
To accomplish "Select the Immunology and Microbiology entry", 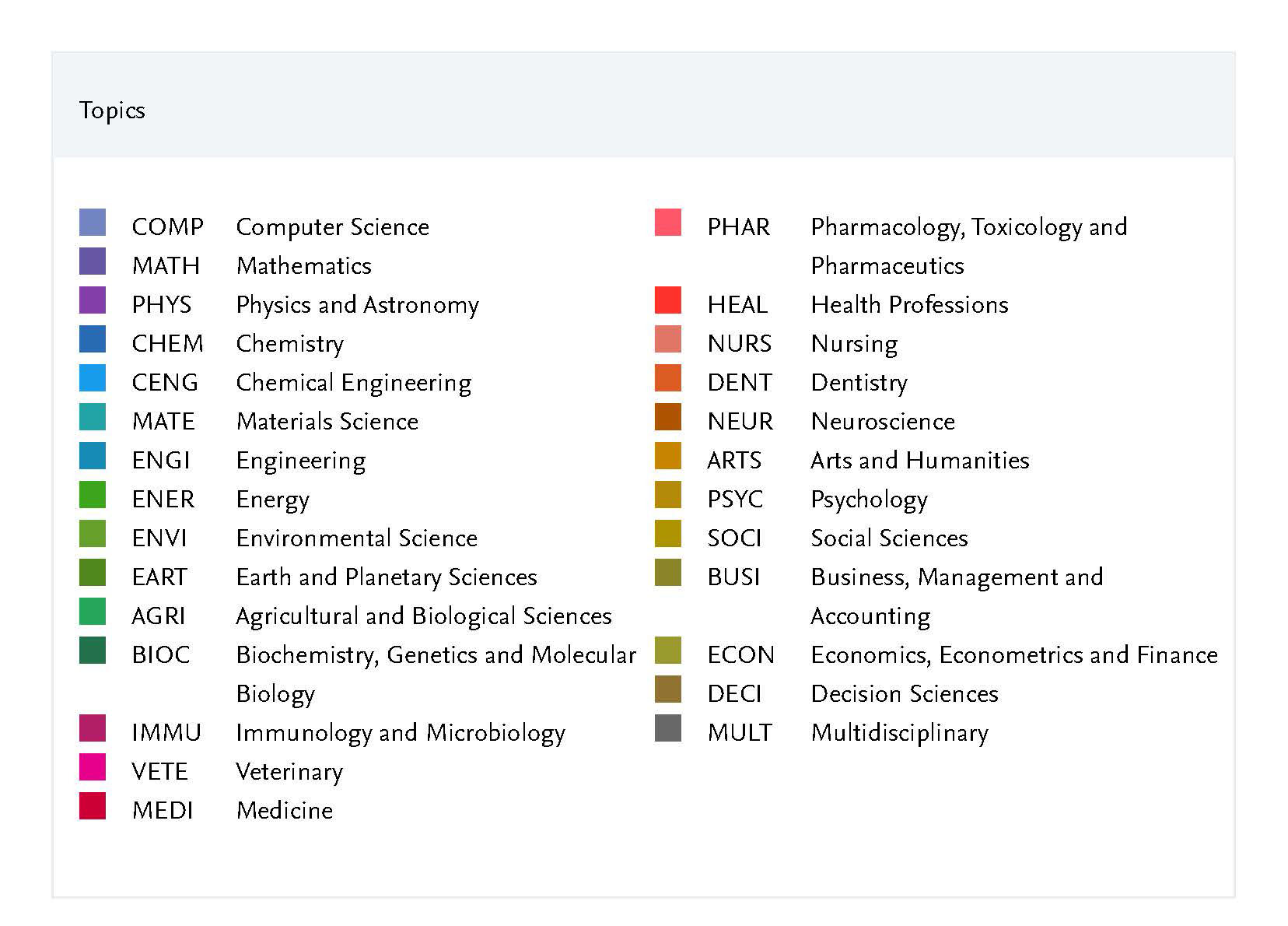I will pos(401,733).
